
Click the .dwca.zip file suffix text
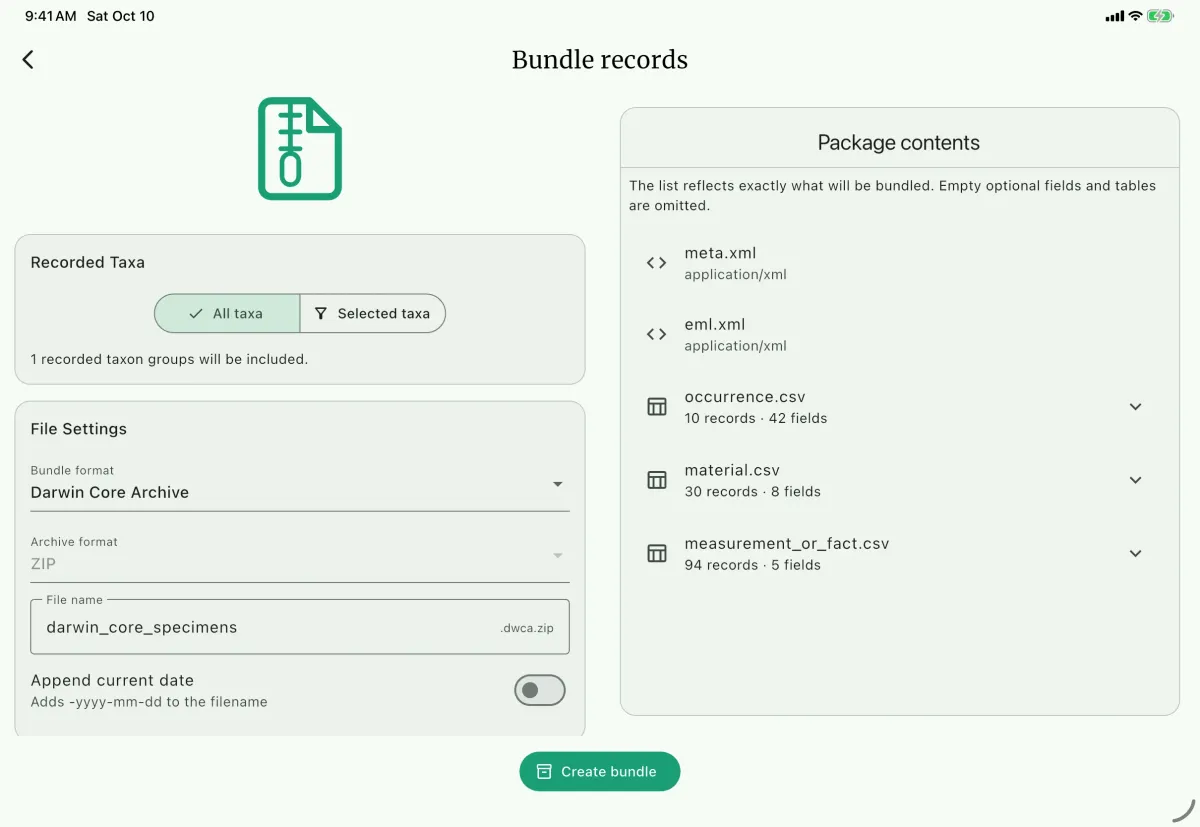coord(527,629)
